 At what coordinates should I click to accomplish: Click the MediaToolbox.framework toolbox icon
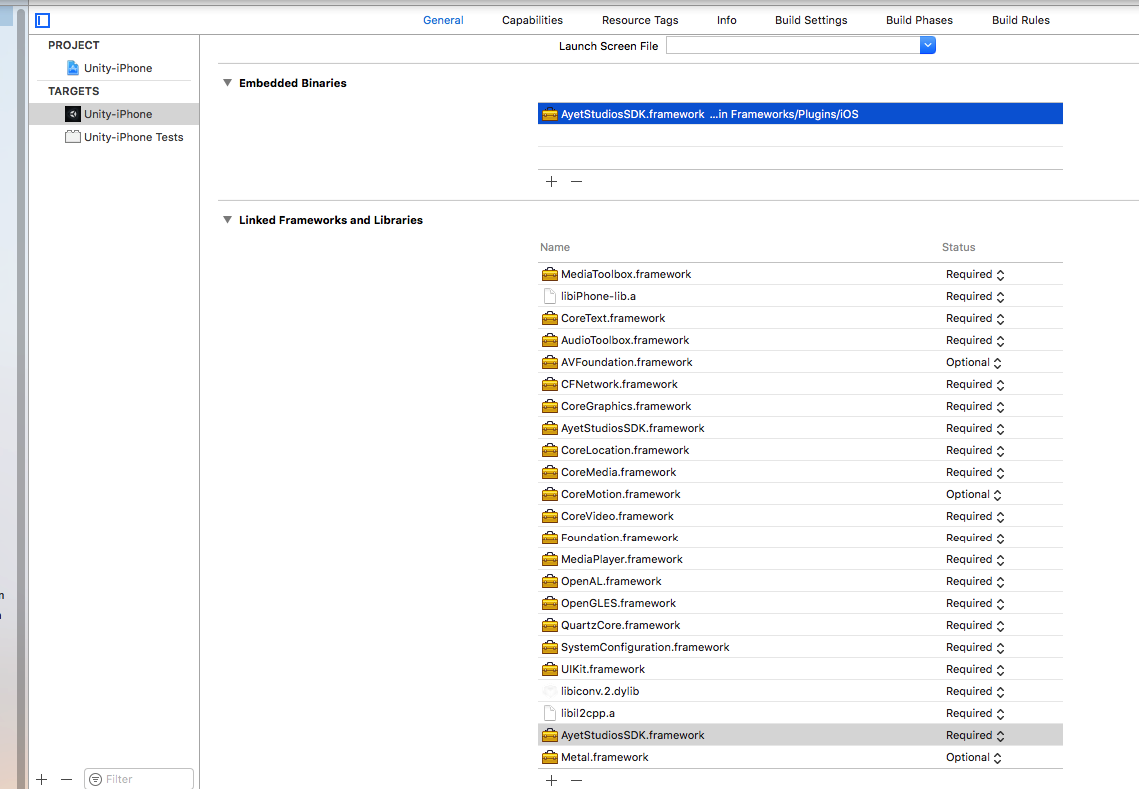pyautogui.click(x=550, y=275)
